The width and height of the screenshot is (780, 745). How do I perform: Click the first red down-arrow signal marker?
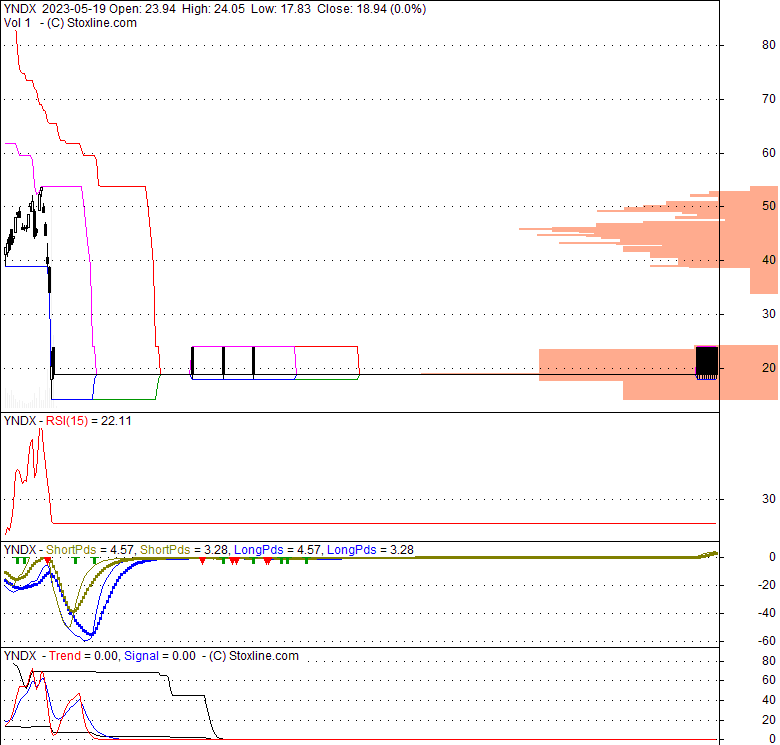point(48,561)
